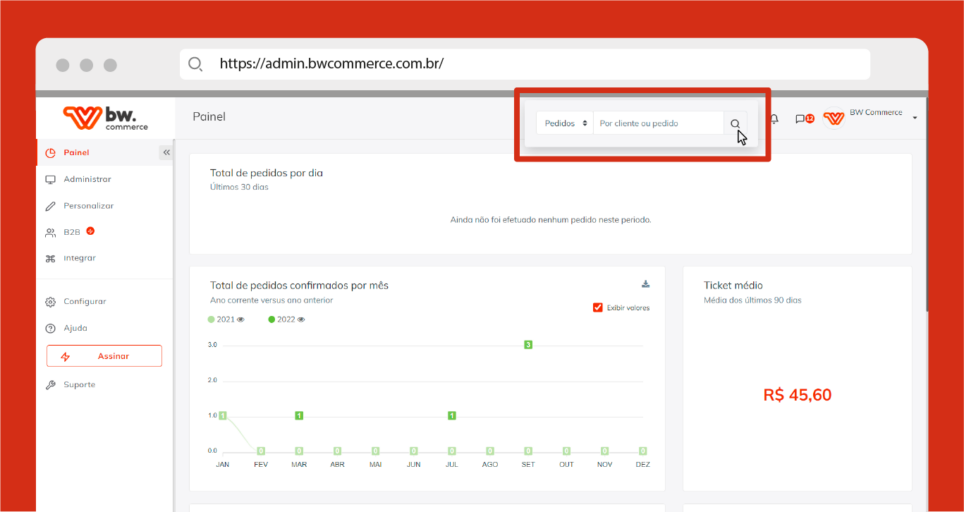Download the monthly orders chart

click(645, 284)
